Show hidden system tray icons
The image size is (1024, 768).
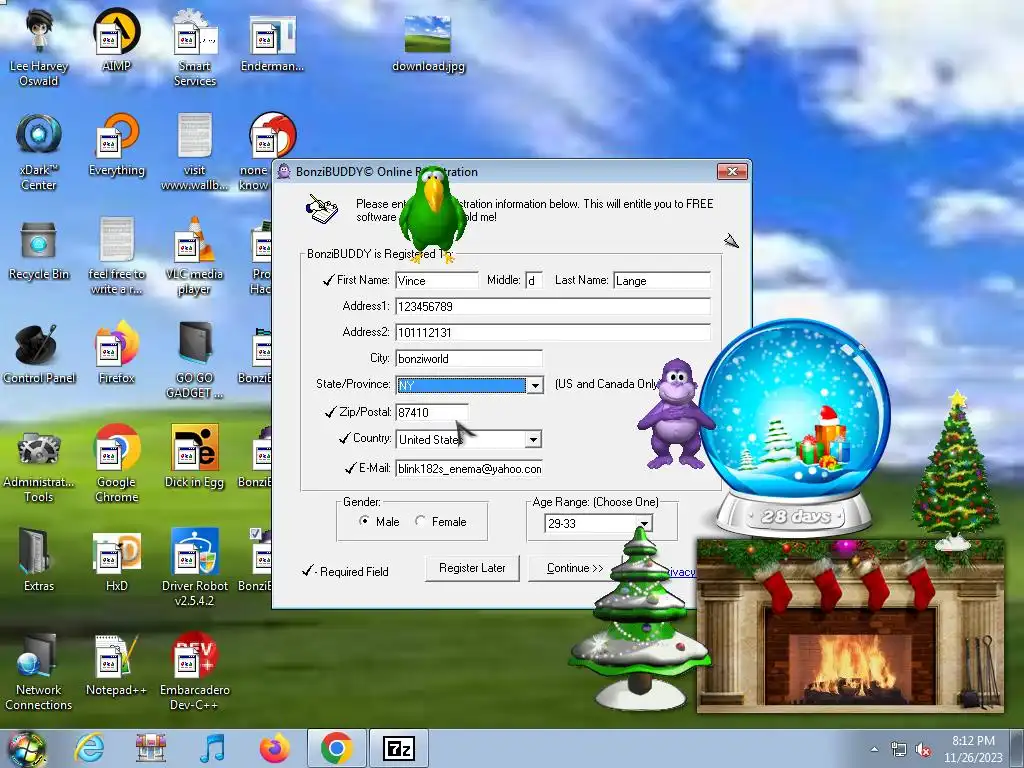click(x=874, y=750)
